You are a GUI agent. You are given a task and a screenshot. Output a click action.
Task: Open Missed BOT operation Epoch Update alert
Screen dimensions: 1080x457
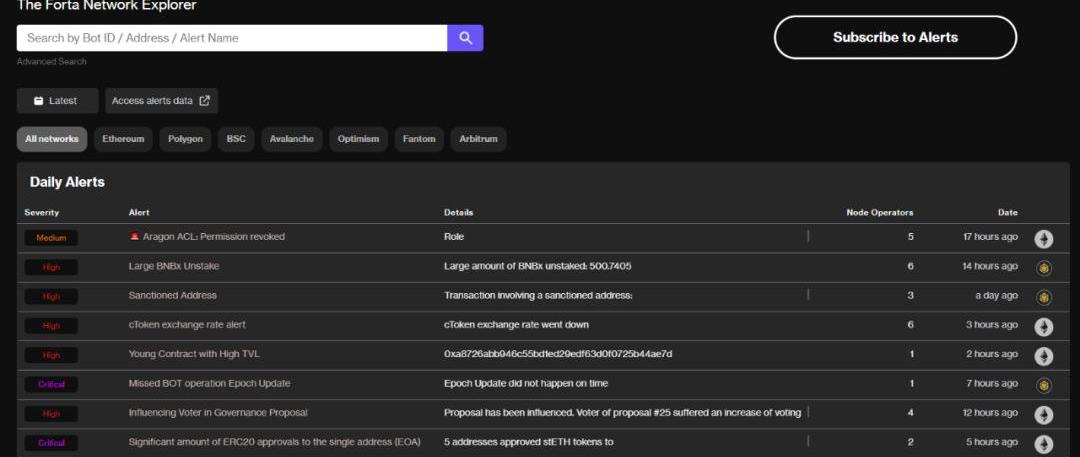209,383
